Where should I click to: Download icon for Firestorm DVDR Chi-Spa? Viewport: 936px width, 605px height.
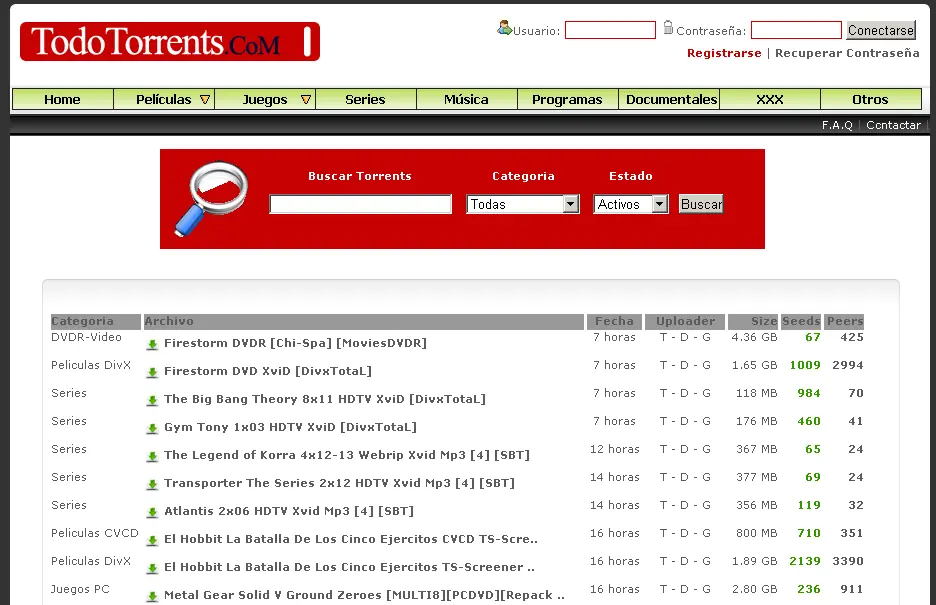coord(152,344)
